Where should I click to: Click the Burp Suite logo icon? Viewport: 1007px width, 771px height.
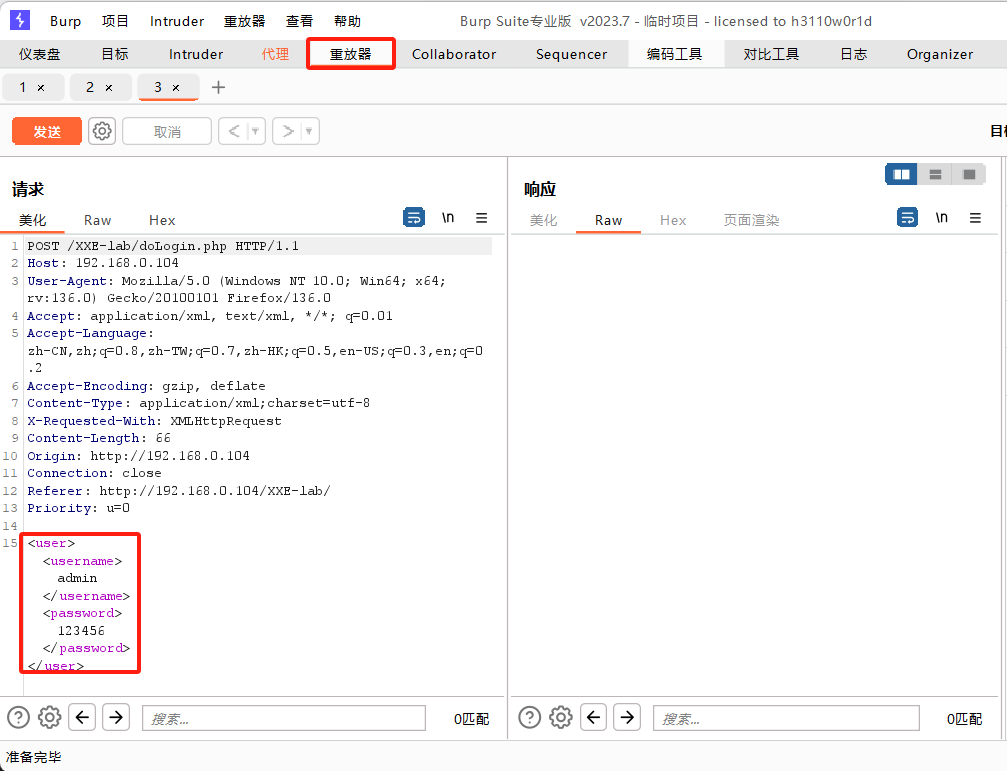click(20, 21)
